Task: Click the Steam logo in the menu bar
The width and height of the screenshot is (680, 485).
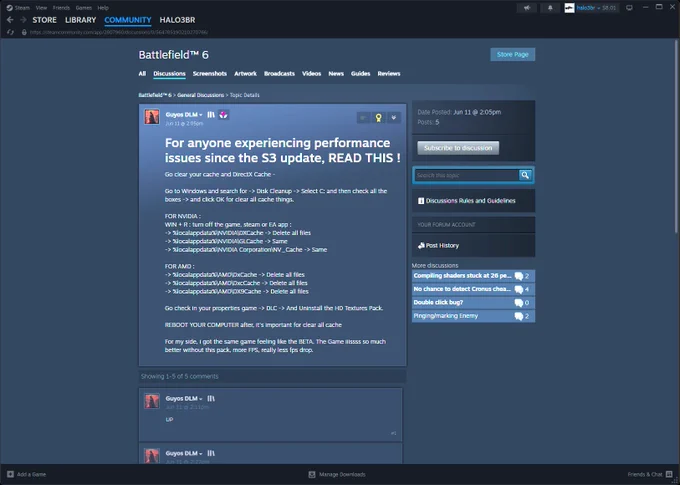Action: [x=10, y=8]
